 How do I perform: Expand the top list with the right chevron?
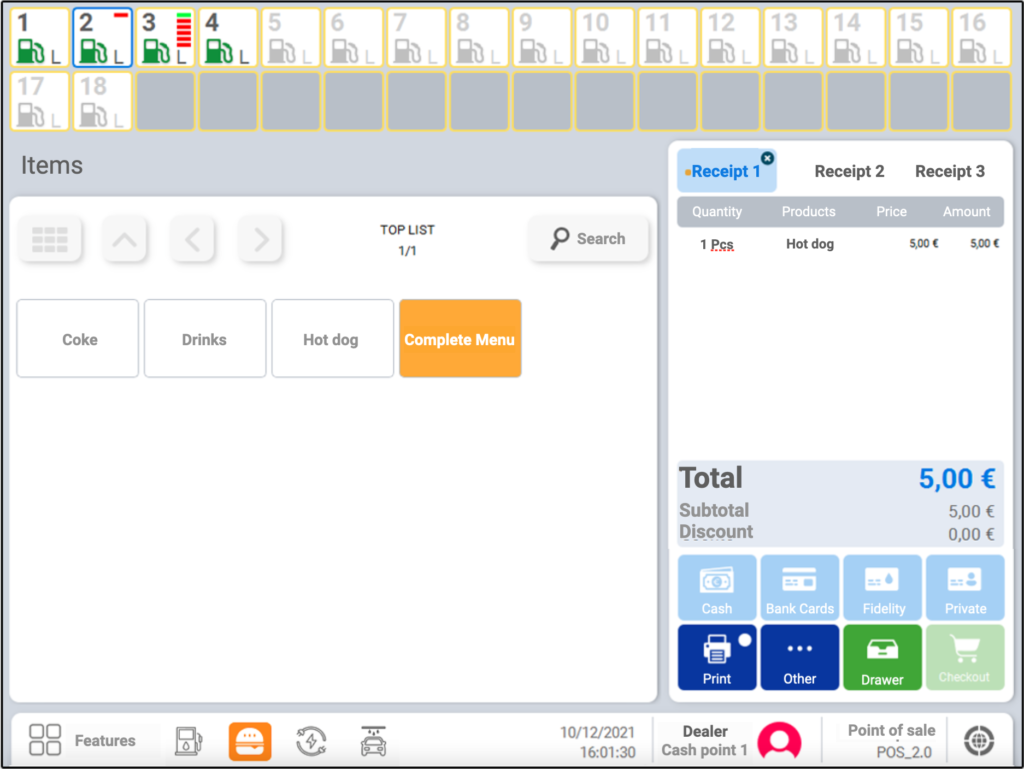pyautogui.click(x=260, y=239)
